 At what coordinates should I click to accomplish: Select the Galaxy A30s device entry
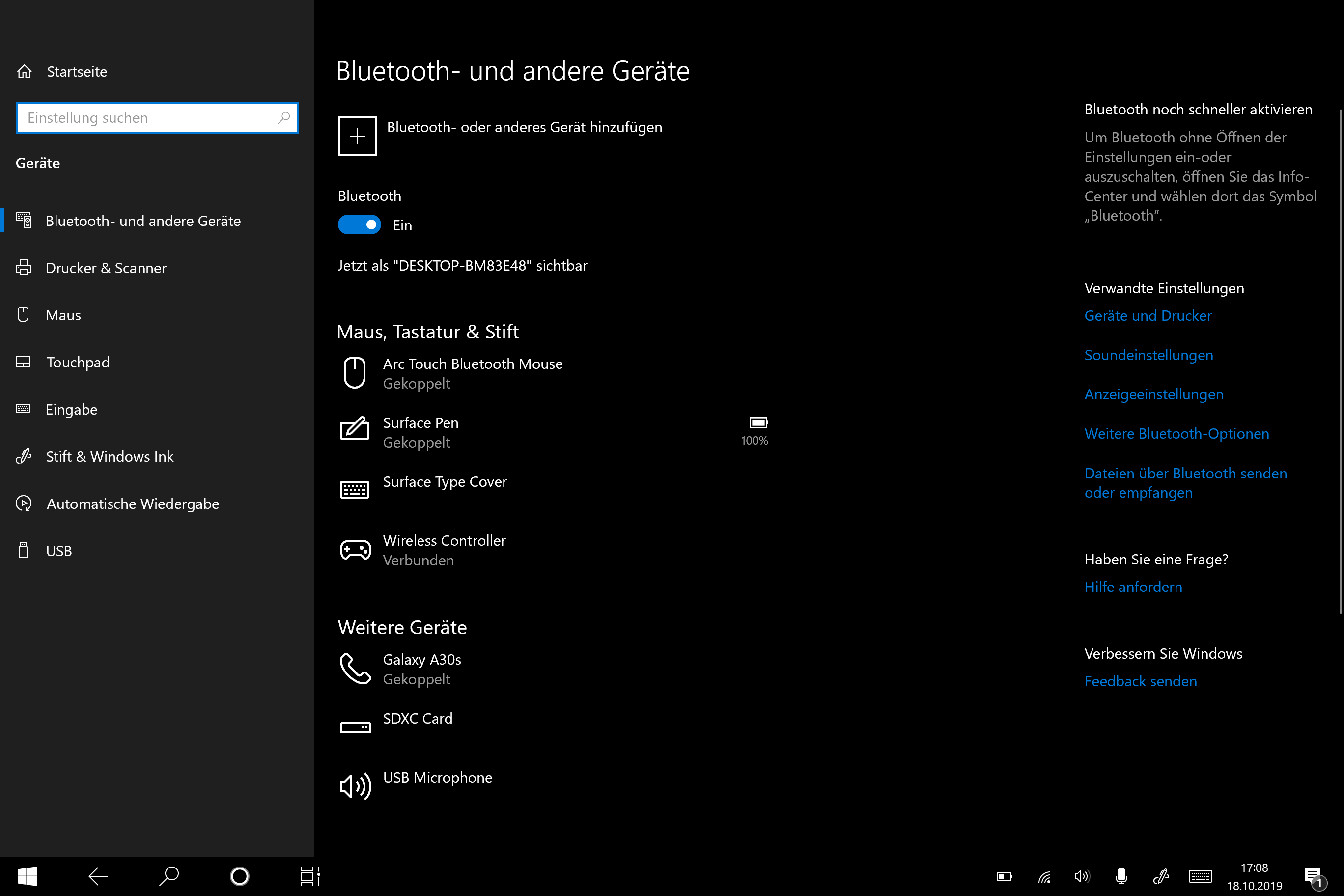554,669
